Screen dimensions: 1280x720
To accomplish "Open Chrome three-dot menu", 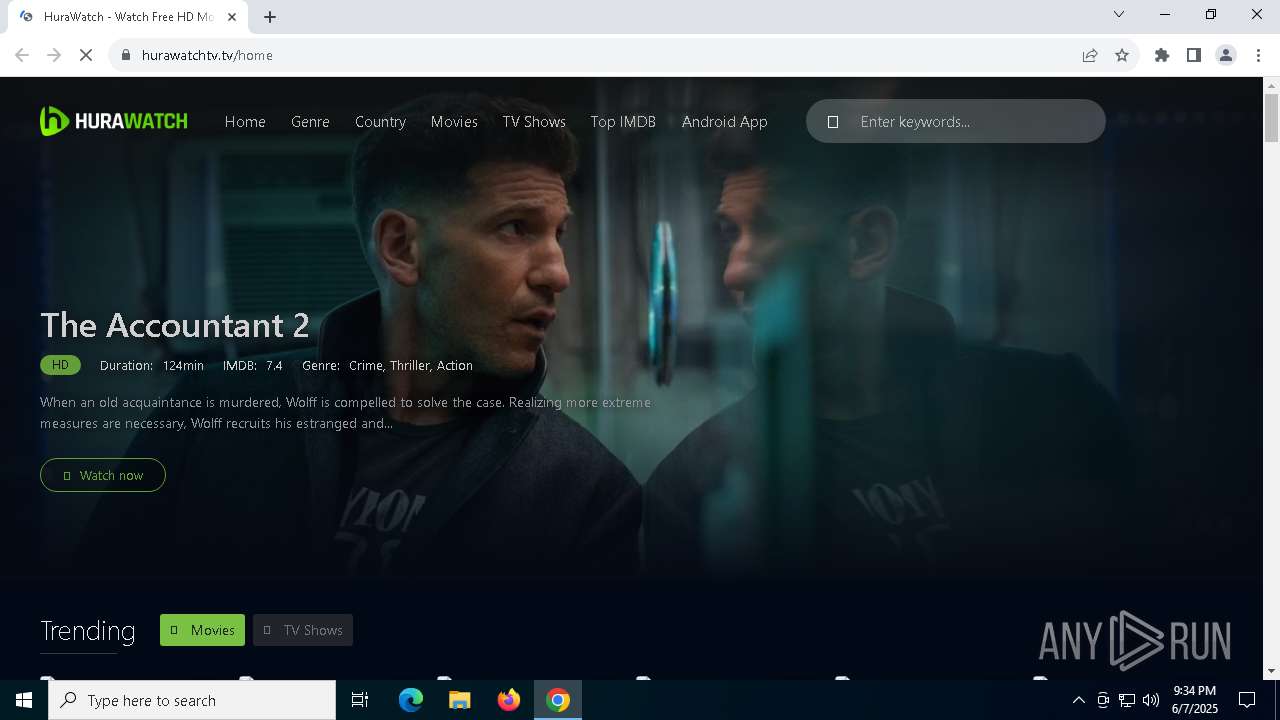I will pos(1258,55).
